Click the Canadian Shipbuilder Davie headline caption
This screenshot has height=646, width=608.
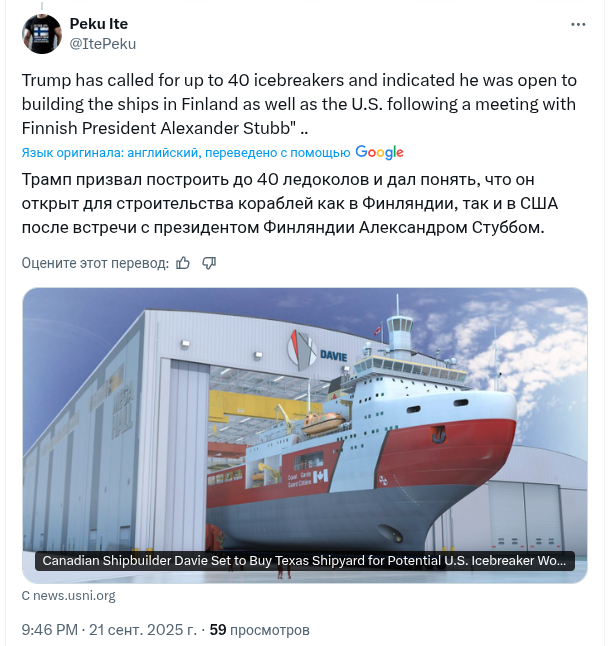click(305, 562)
